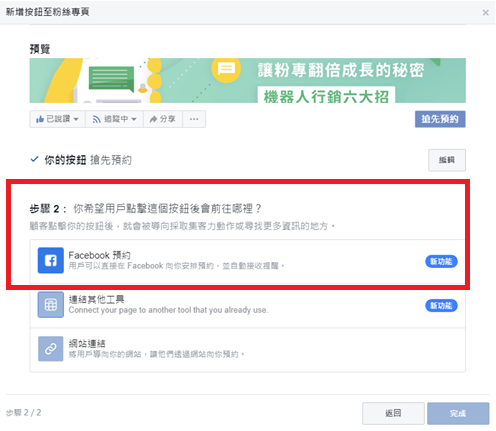Screen dimensions: 496x431
Task: Expand the 追蹤中 dropdown arrow
Action: pyautogui.click(x=134, y=119)
